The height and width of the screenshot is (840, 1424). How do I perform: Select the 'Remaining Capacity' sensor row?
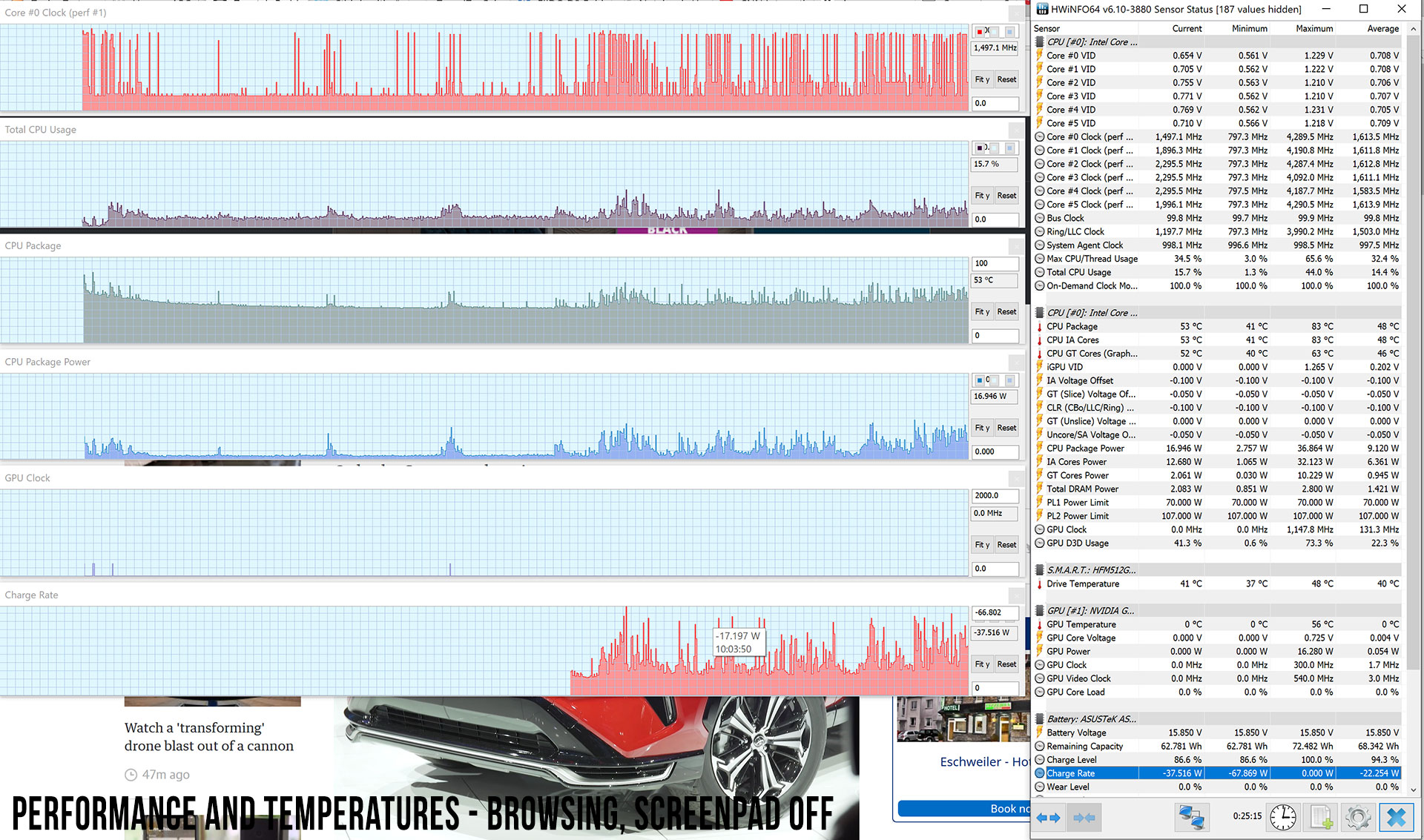coord(1218,746)
